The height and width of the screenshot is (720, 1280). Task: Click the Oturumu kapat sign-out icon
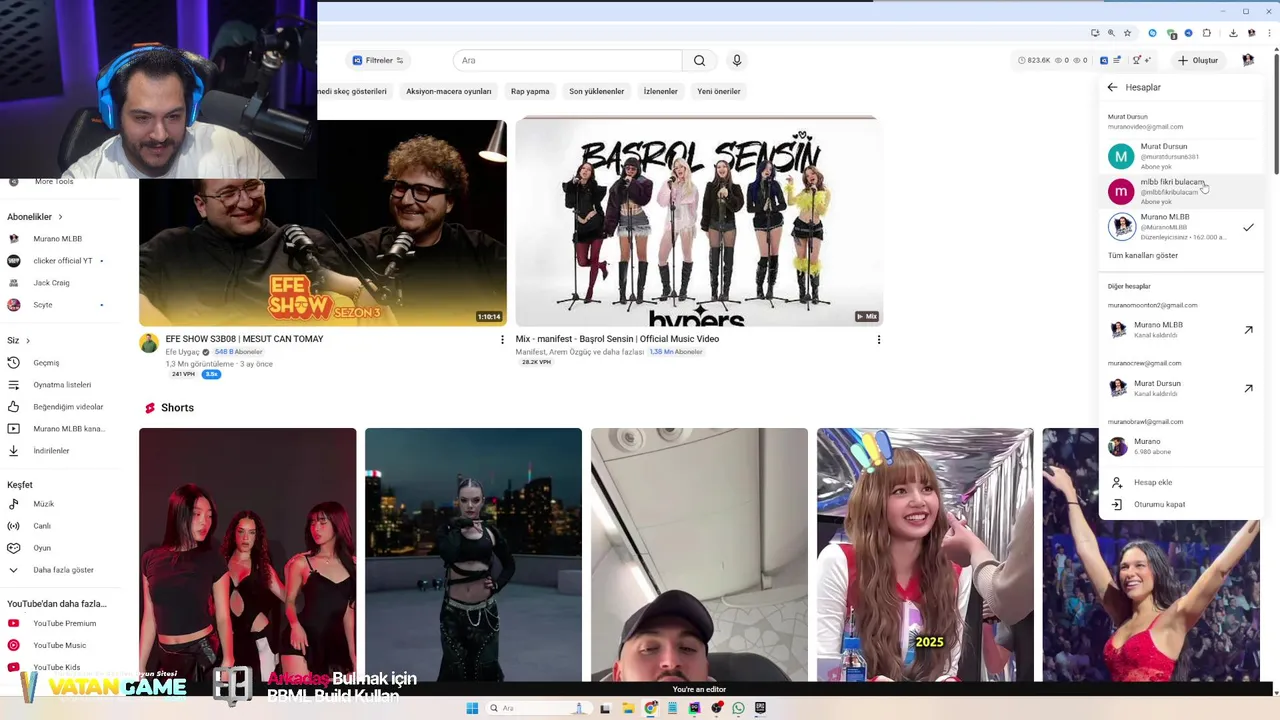(x=1117, y=504)
